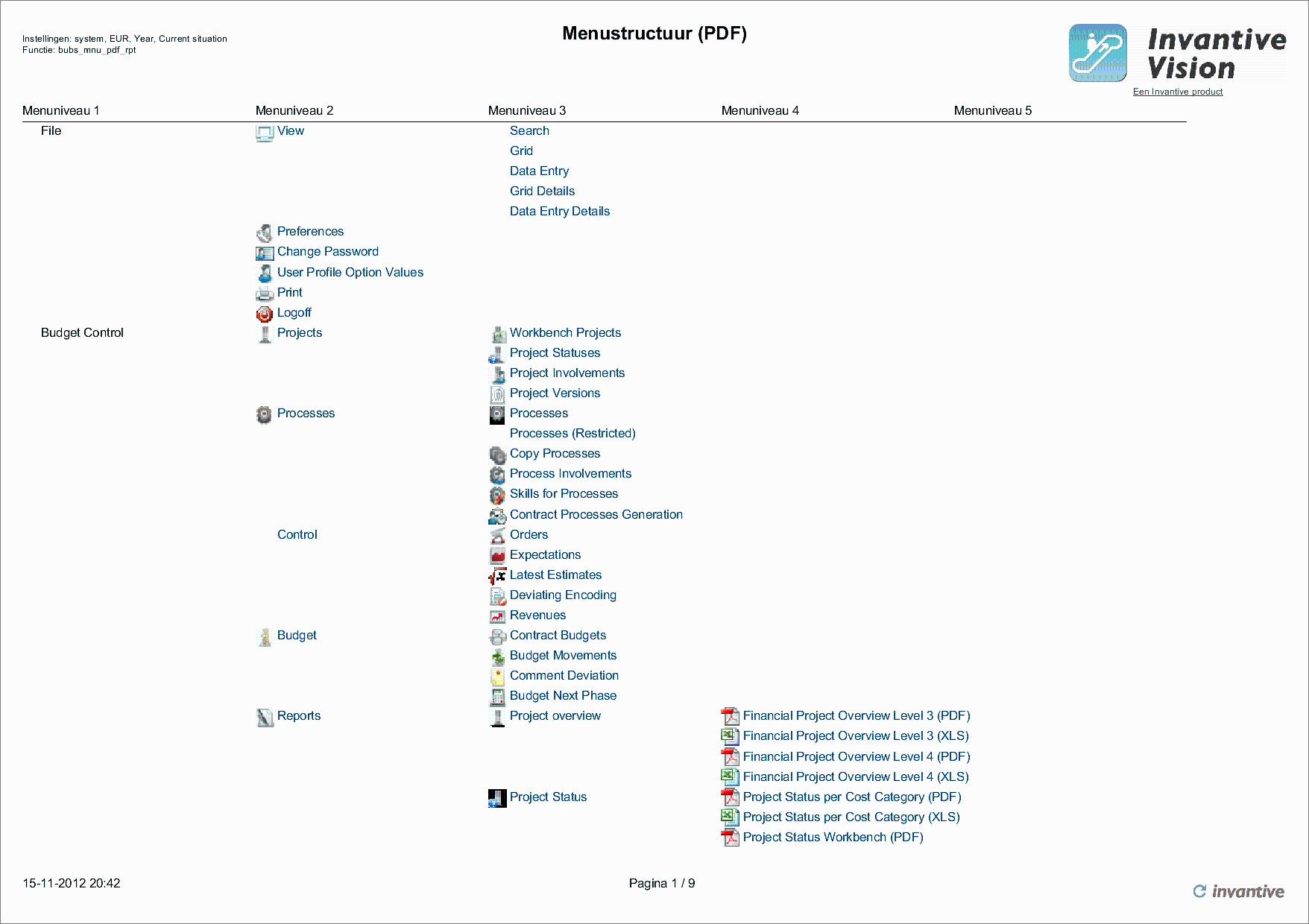Viewport: 1309px width, 924px height.
Task: Select the Control menu item
Action: coord(297,534)
